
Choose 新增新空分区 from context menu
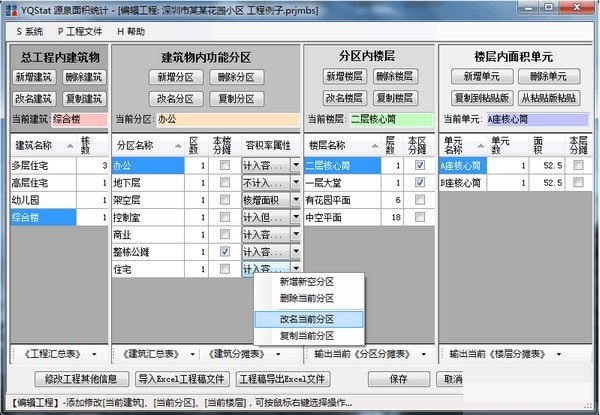[307, 282]
